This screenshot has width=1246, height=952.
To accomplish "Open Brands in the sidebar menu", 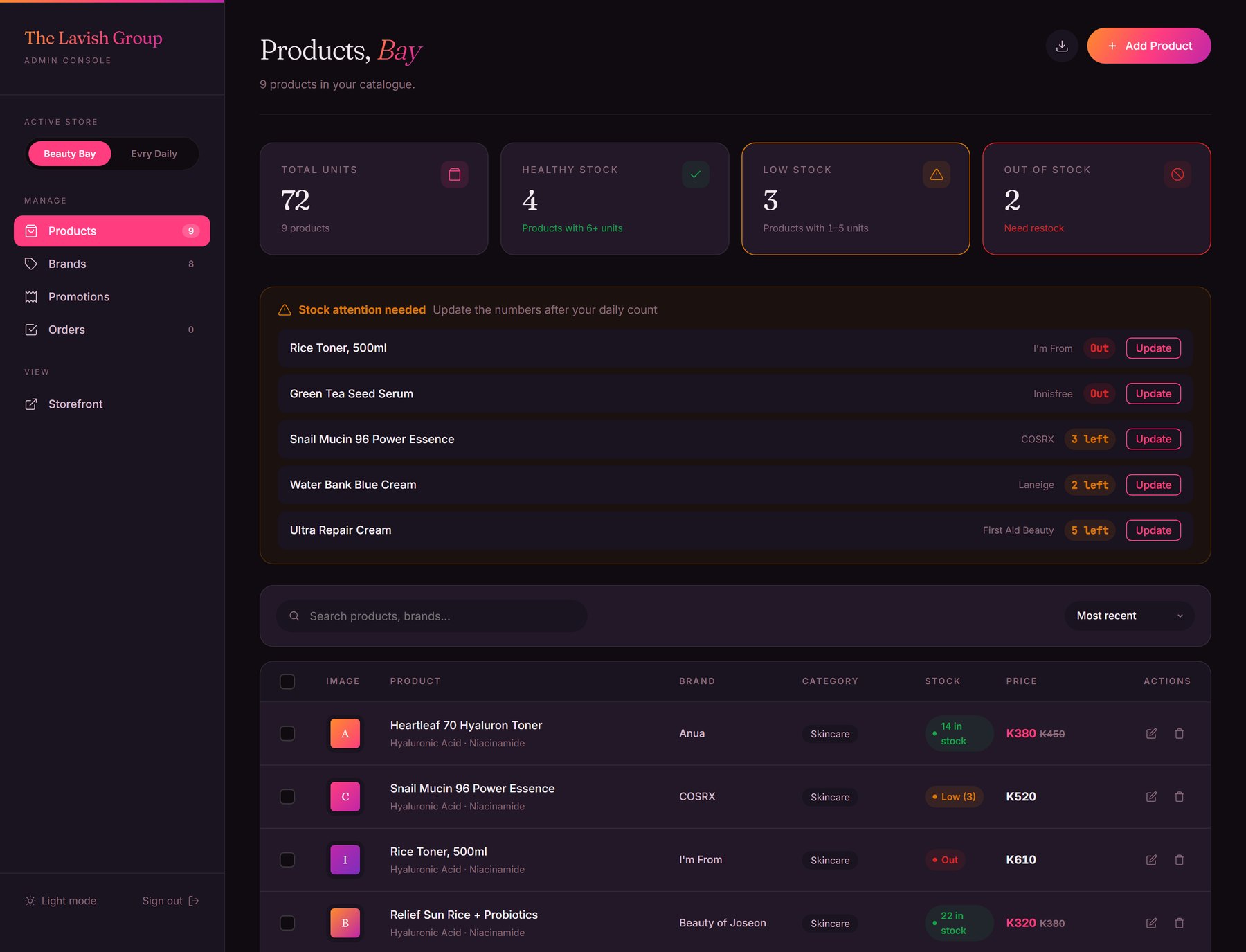I will (112, 264).
